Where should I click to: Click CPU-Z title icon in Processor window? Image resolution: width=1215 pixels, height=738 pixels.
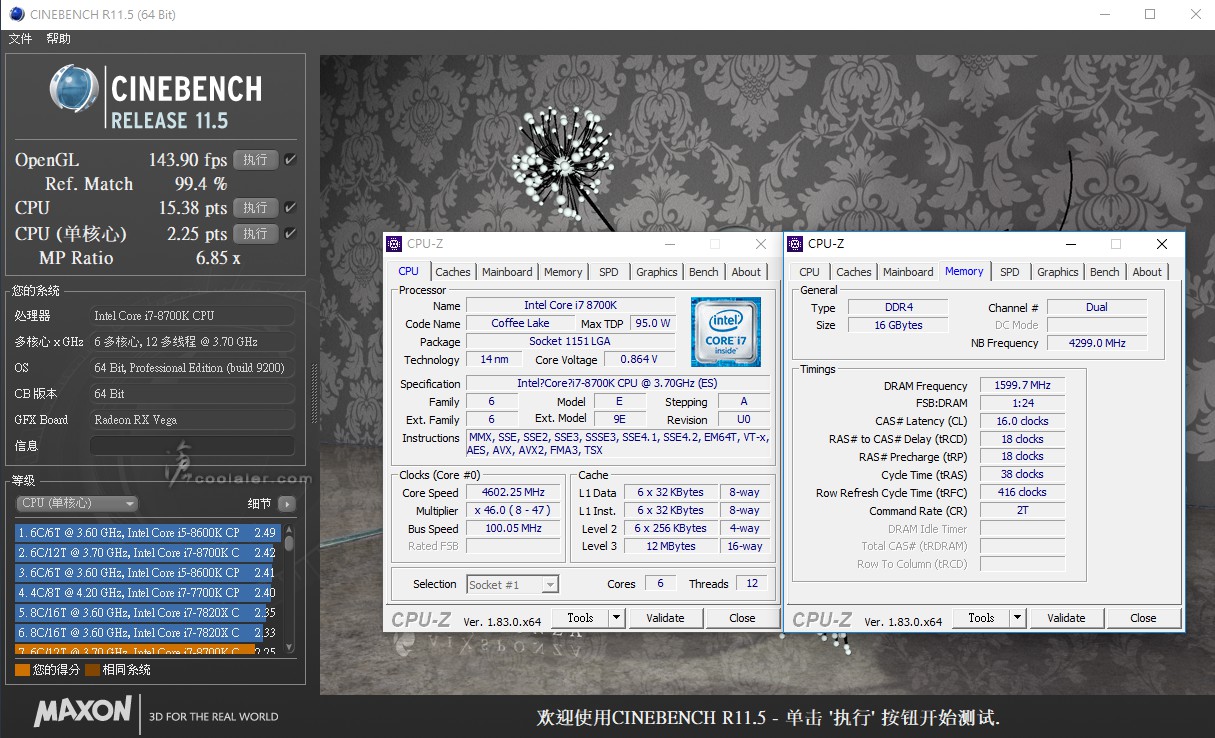[x=395, y=243]
